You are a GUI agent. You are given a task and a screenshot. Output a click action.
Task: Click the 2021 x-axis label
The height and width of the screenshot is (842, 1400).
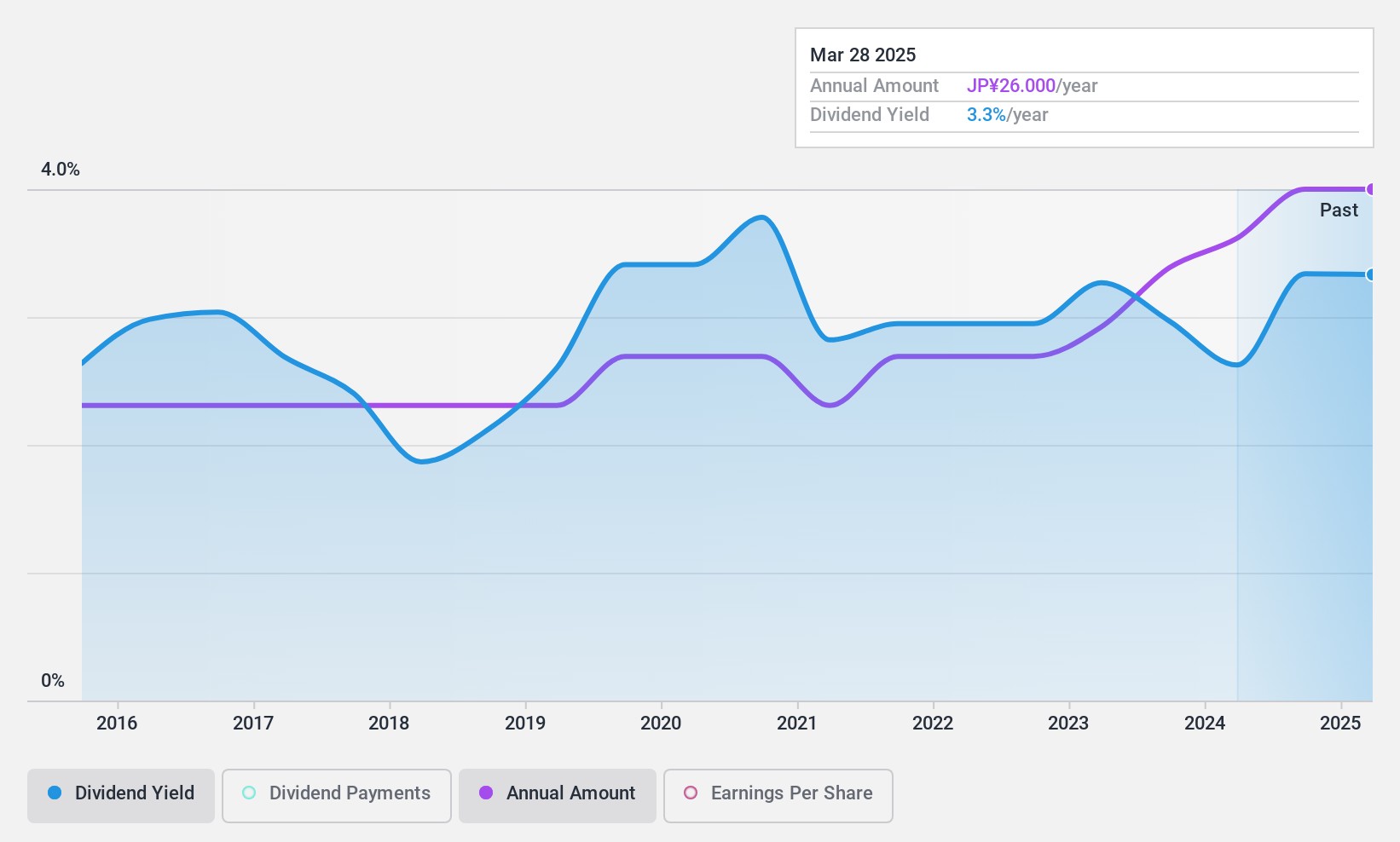click(797, 724)
